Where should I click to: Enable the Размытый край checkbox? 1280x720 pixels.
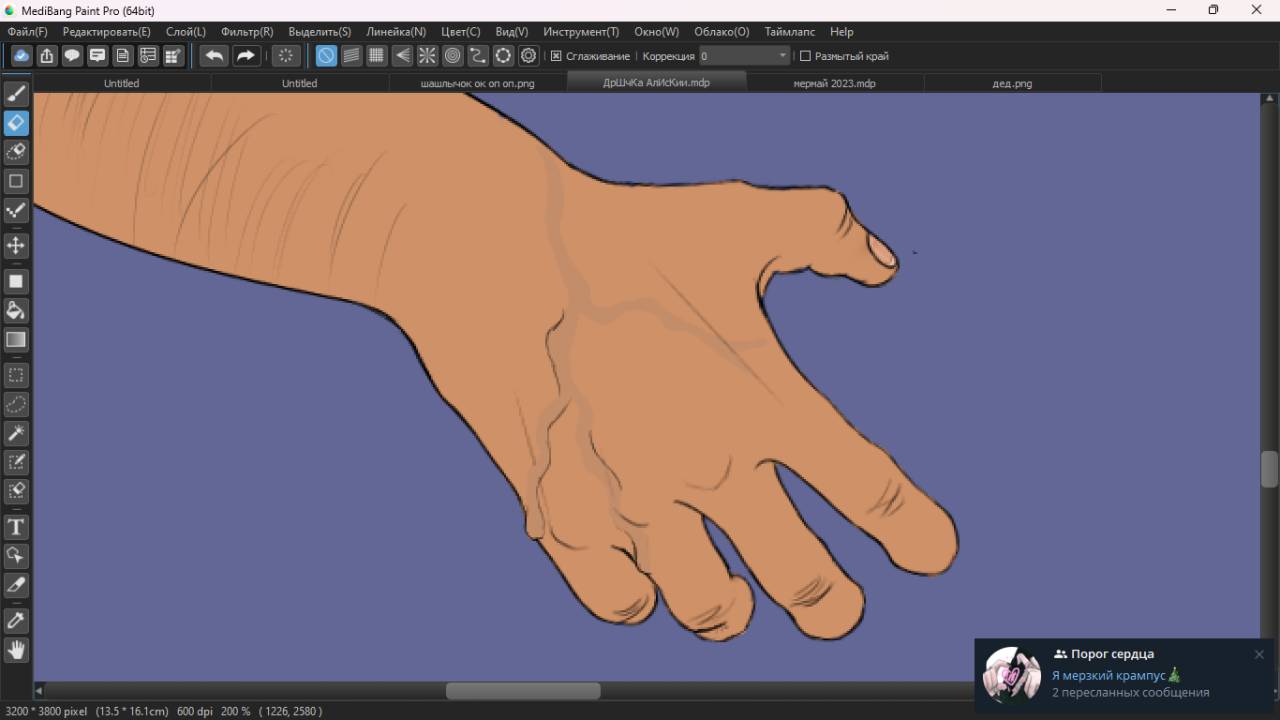coord(805,56)
